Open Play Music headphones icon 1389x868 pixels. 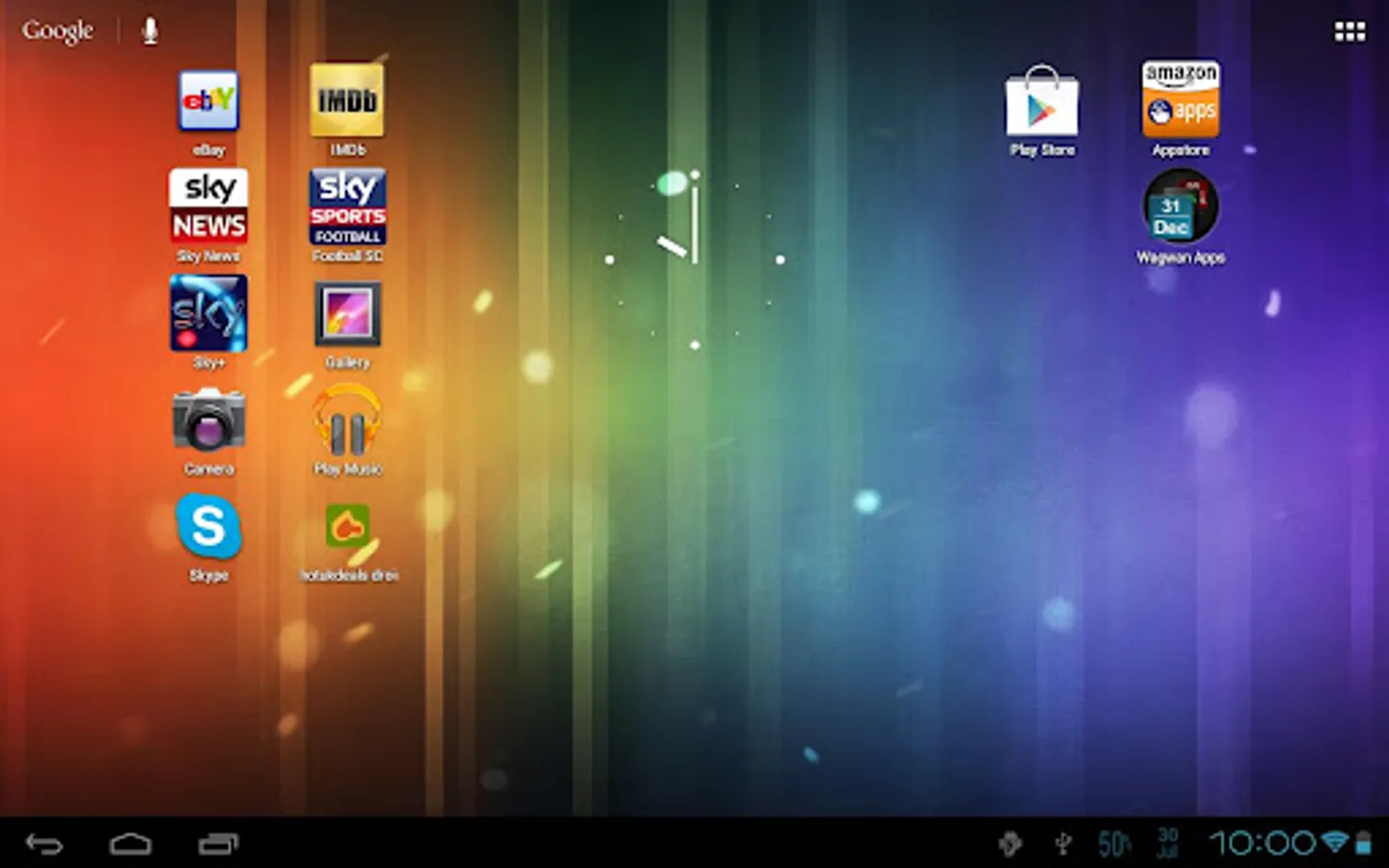(347, 420)
